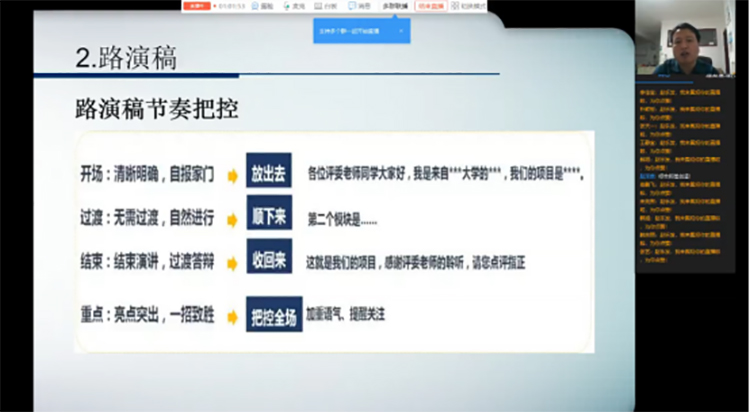Click the 2.路演稿 slide title

126,57
